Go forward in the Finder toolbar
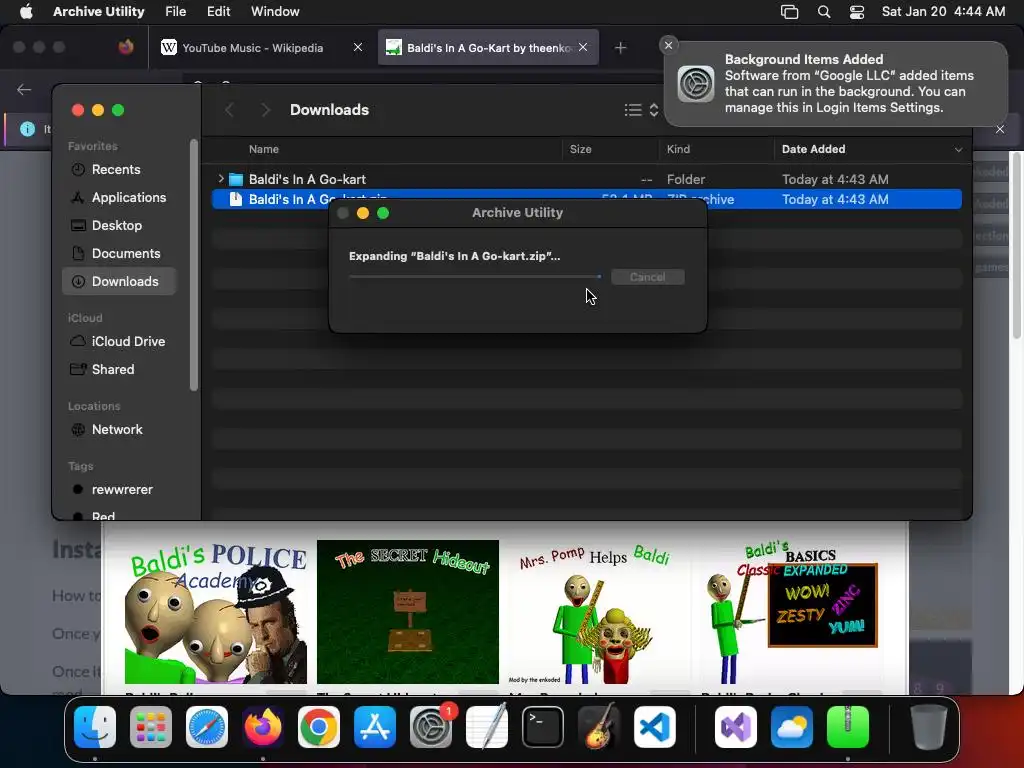Screen dimensions: 1024x768 265,110
